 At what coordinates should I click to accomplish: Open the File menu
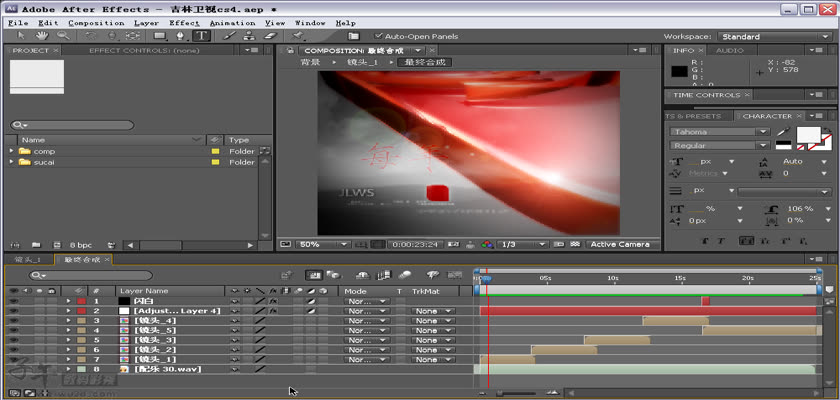[x=18, y=23]
